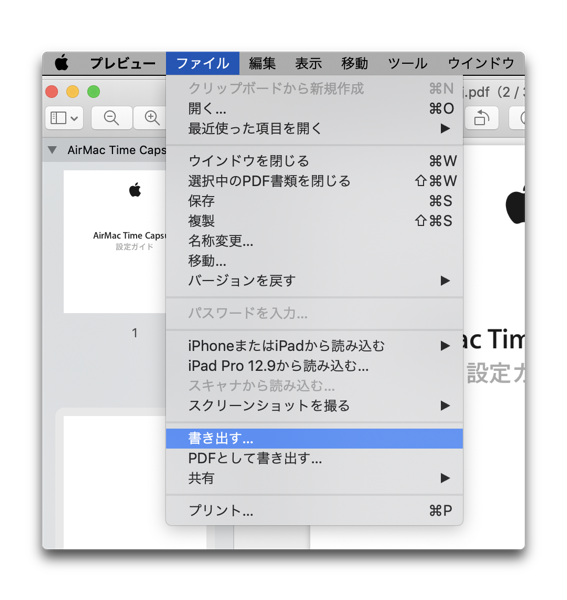Expand スクリーンショットを撮る submenu
The image size is (567, 600).
point(314,405)
